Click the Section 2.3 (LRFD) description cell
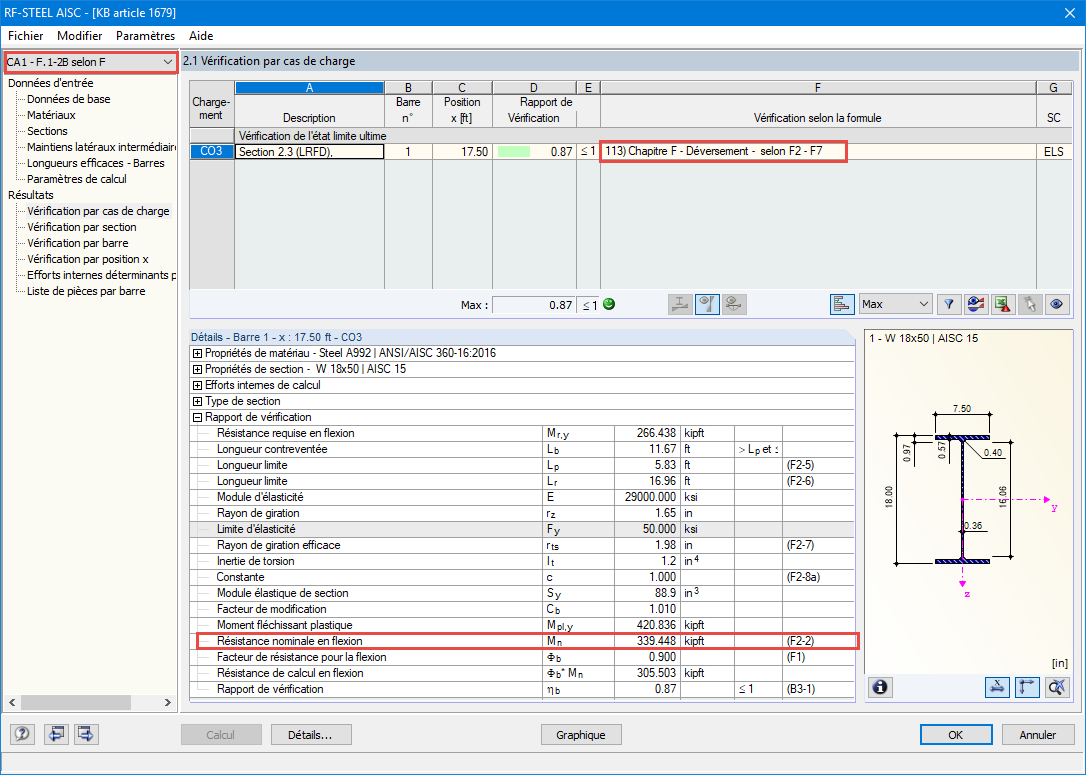This screenshot has height=775, width=1086. [x=310, y=152]
